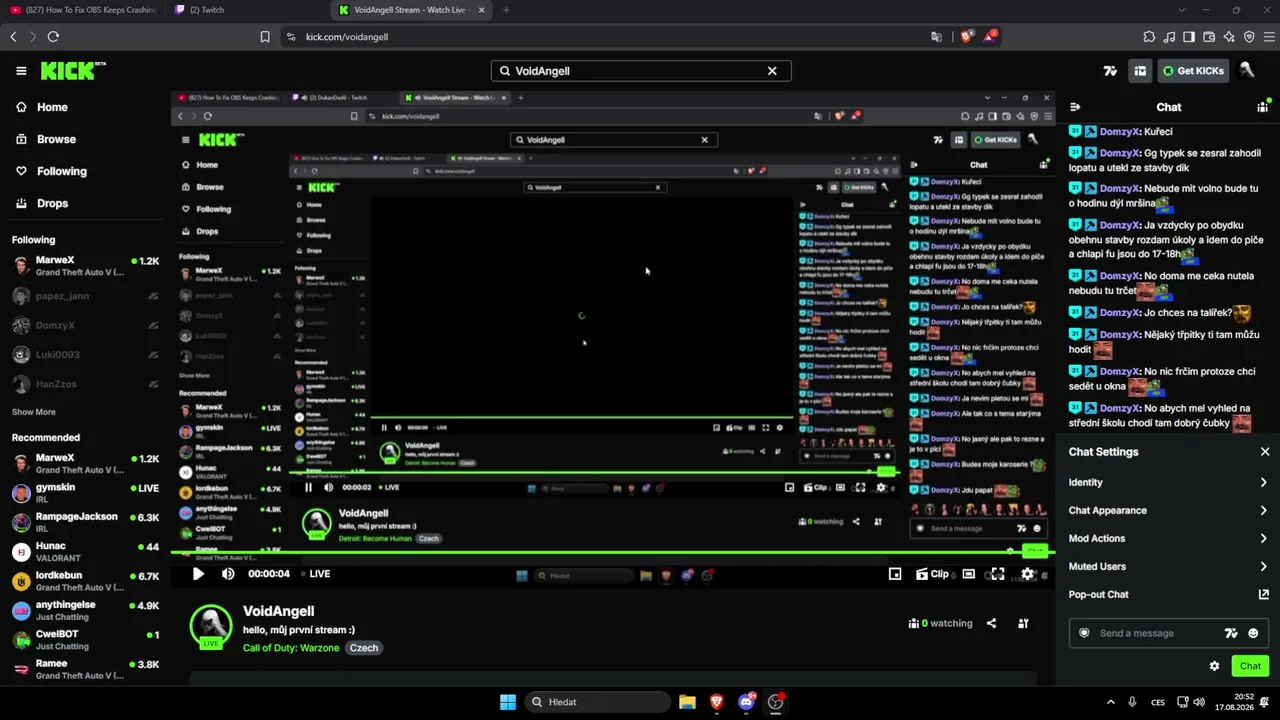Open the RampageJackson recommended channel
1280x720 pixels.
point(85,522)
